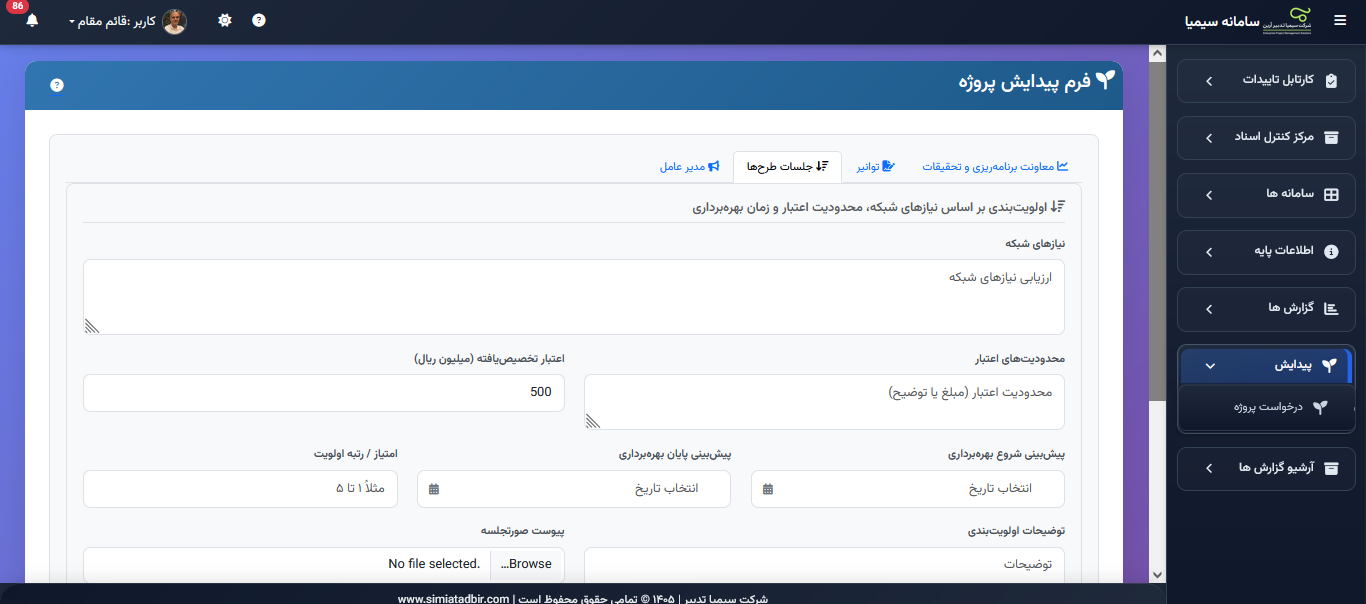The height and width of the screenshot is (604, 1366).
Task: Click the scrollbar down arrow
Action: tap(1157, 574)
